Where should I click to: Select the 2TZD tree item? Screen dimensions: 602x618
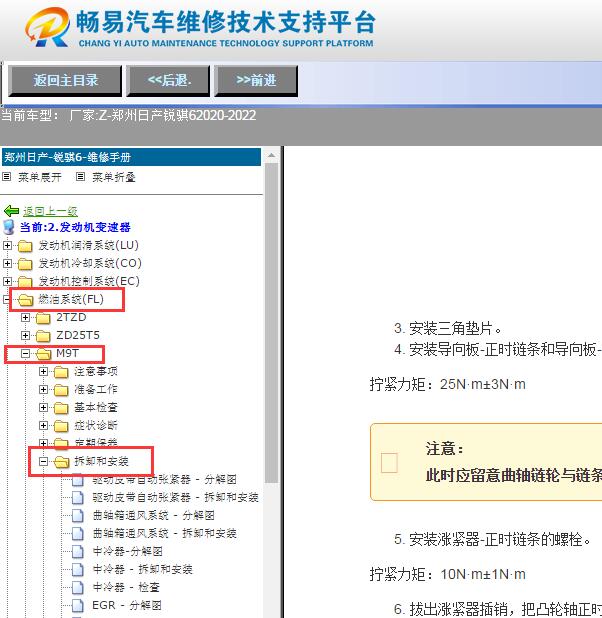[71, 317]
